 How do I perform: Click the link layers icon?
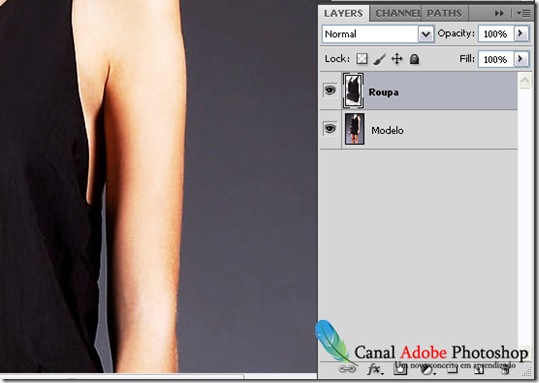(x=347, y=370)
